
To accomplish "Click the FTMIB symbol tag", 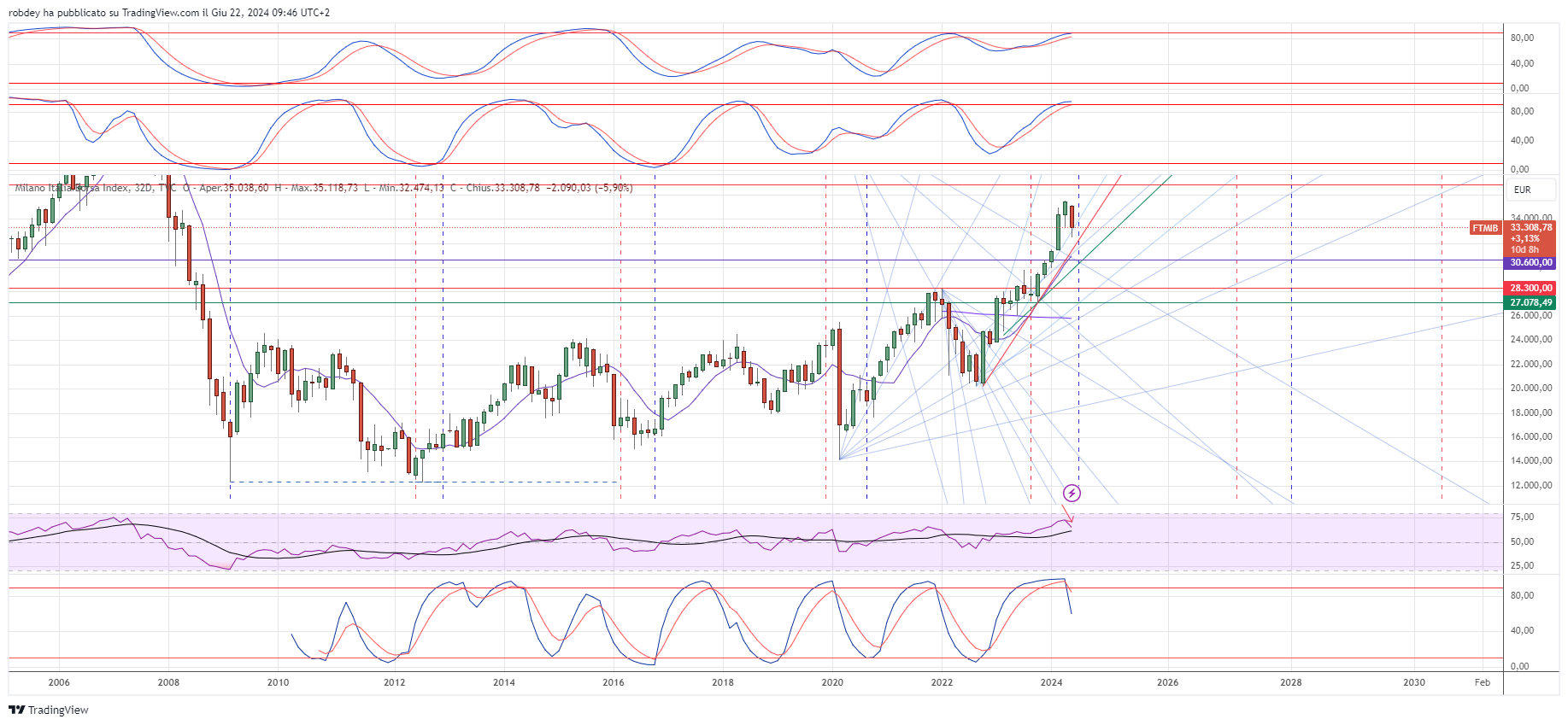I will coord(1485,228).
